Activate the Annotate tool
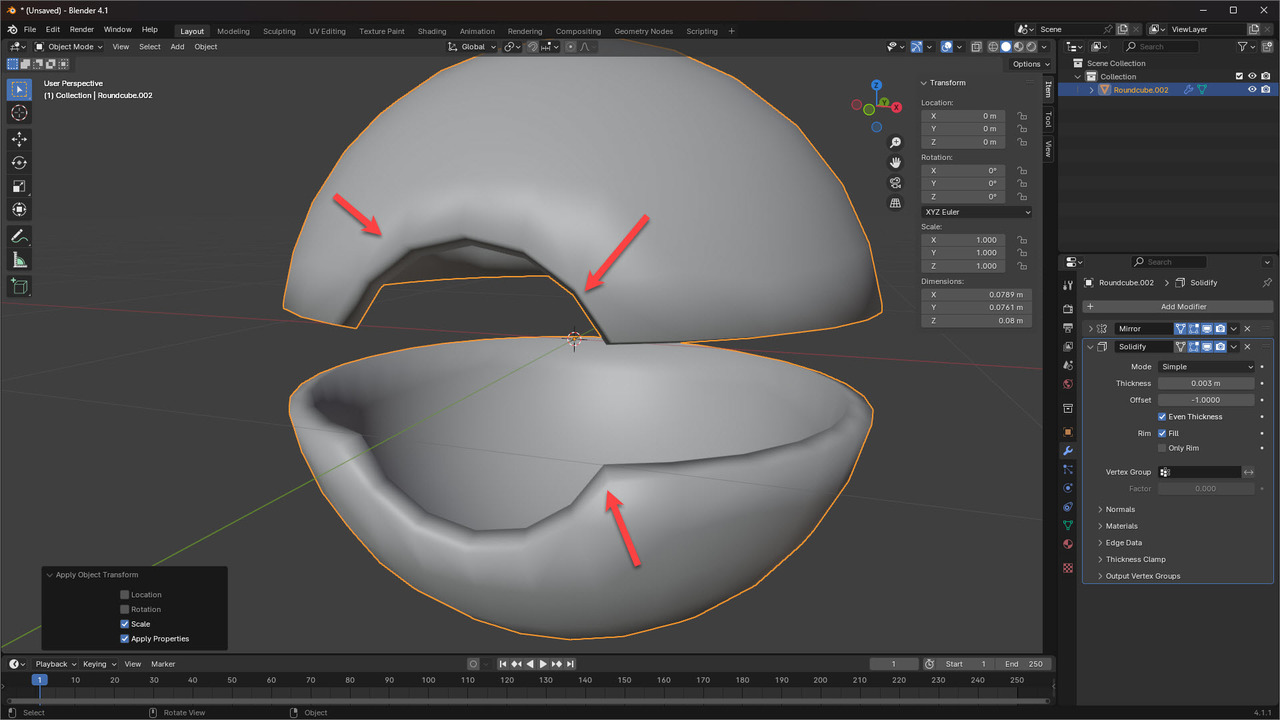This screenshot has height=720, width=1280. [19, 237]
